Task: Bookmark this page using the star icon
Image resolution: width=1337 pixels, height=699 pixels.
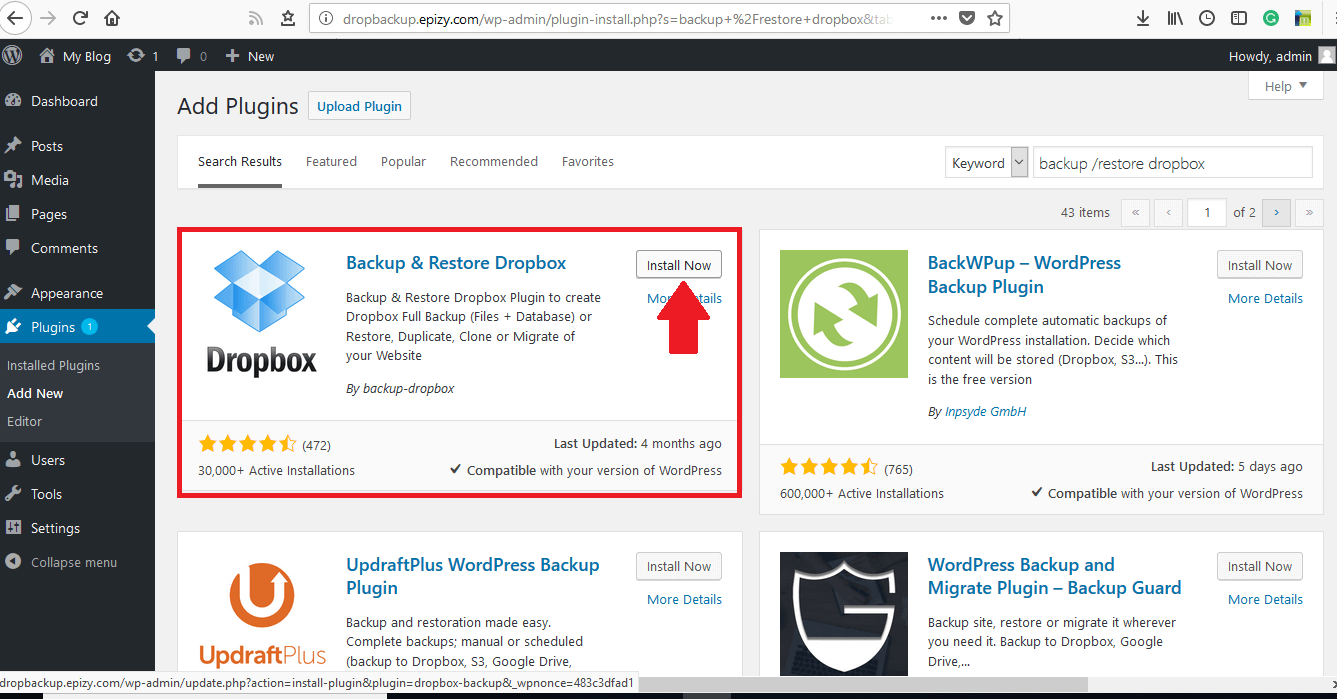Action: point(994,18)
